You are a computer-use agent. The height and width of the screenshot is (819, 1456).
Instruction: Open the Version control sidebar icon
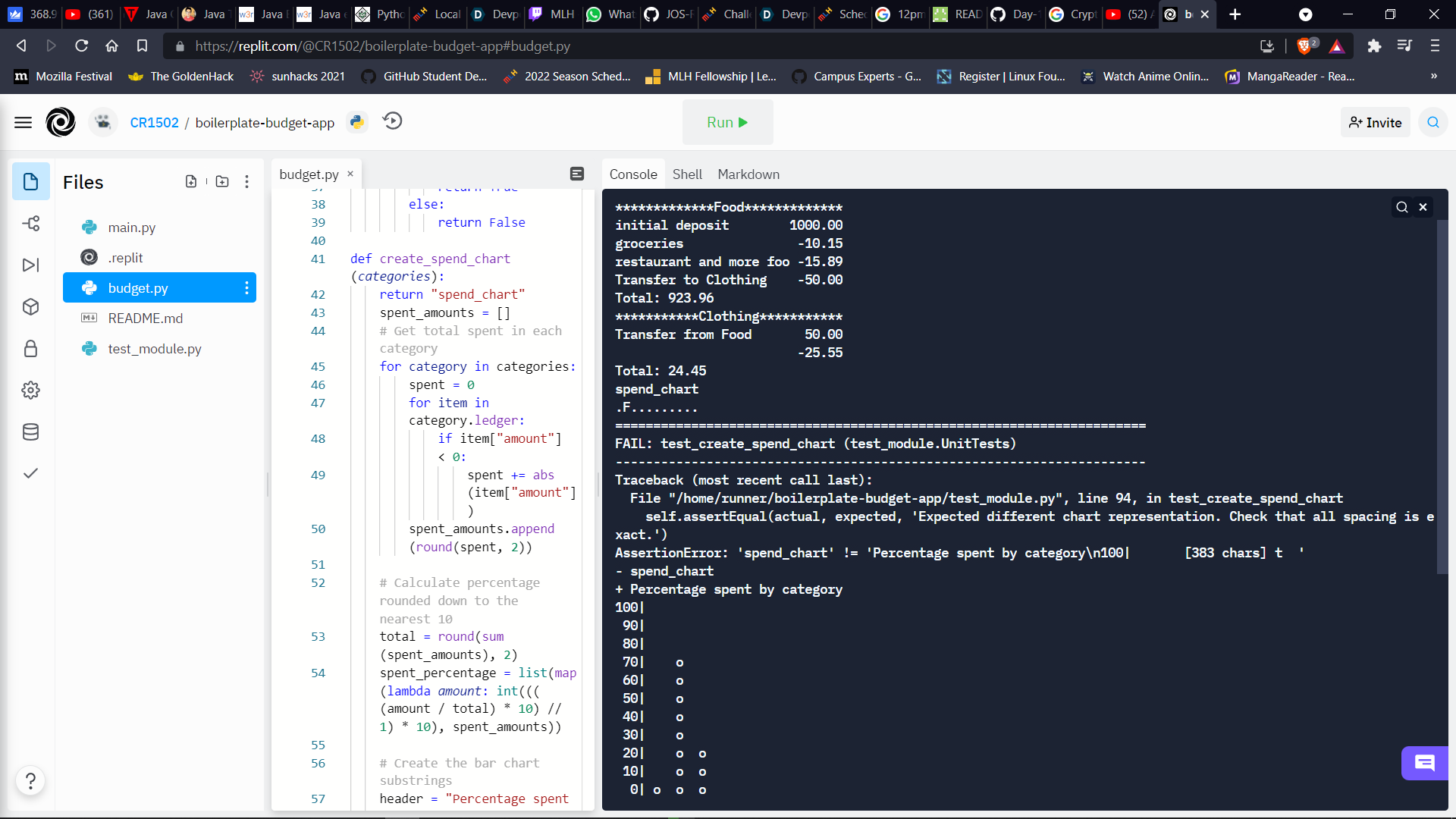coord(31,224)
